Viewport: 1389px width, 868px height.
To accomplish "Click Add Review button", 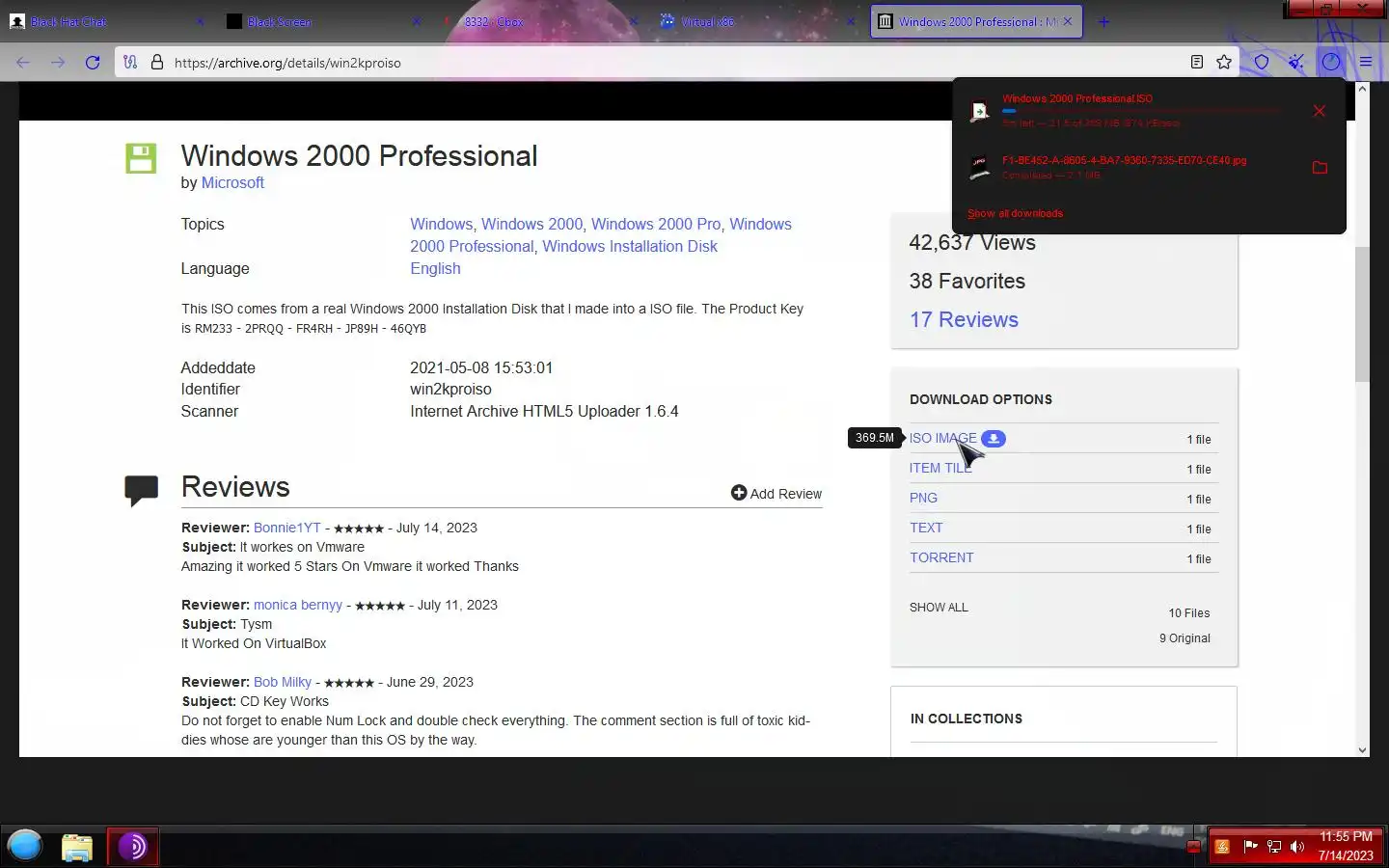I will tap(776, 493).
